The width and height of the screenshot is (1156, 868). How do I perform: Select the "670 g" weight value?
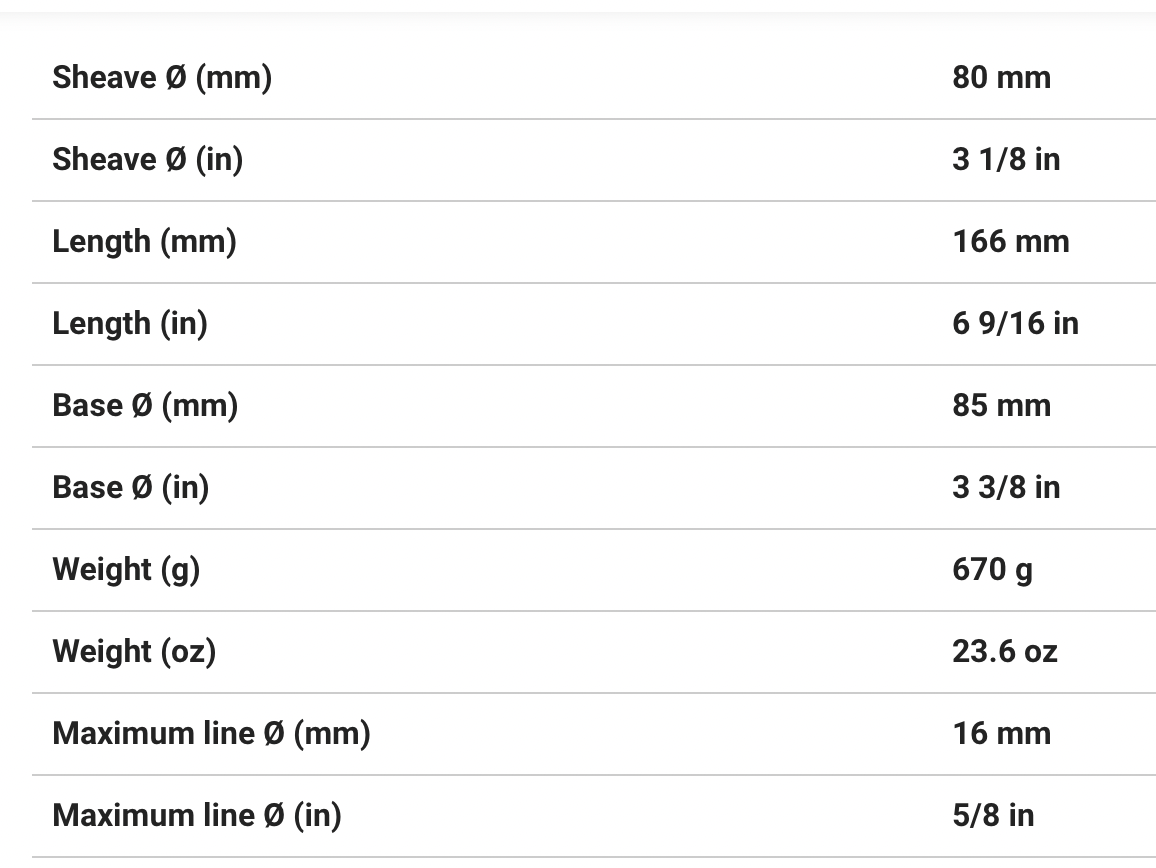992,569
